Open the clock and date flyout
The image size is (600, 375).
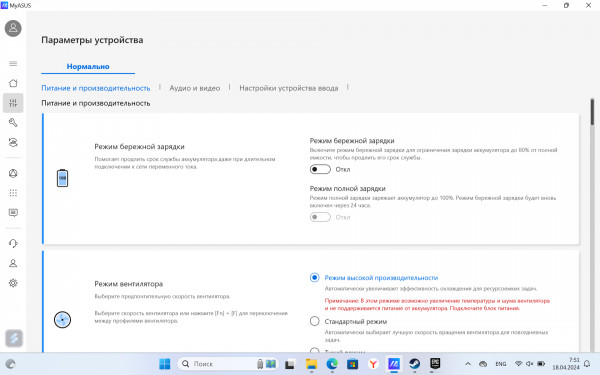(566, 364)
